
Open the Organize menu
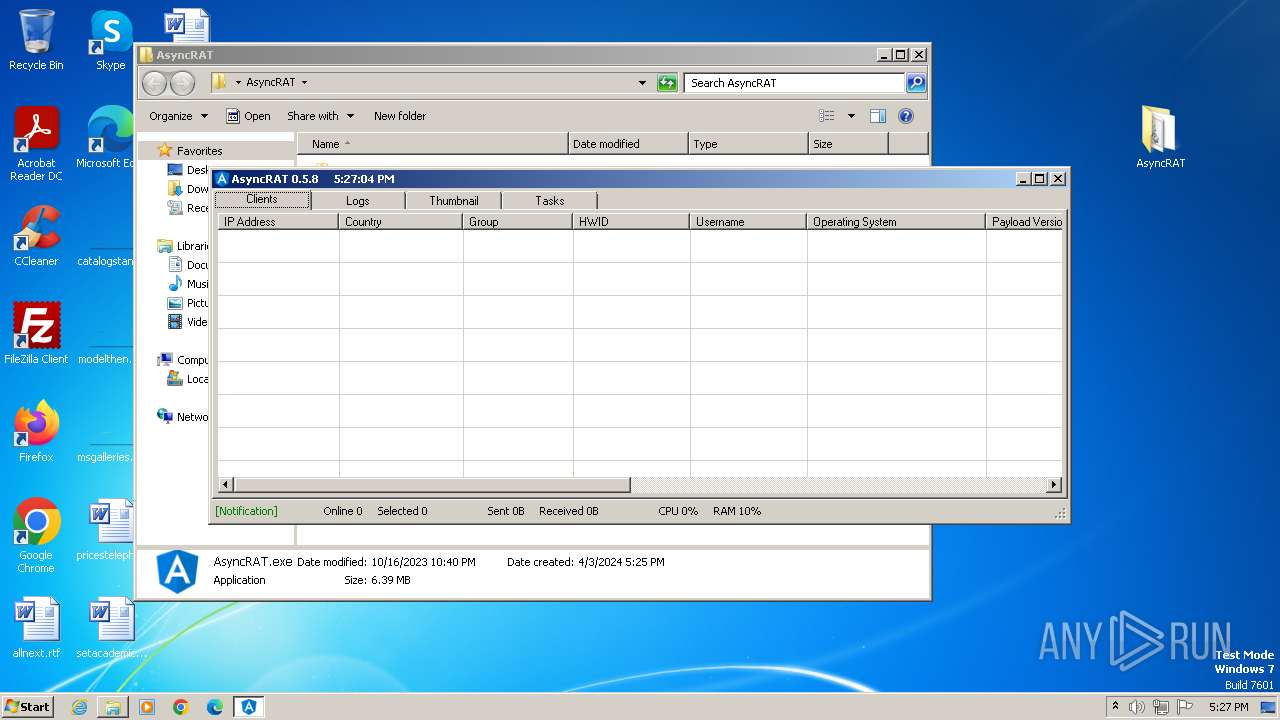179,116
